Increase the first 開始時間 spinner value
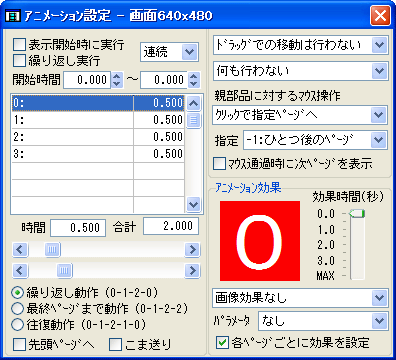396x360 pixels. pos(117,76)
